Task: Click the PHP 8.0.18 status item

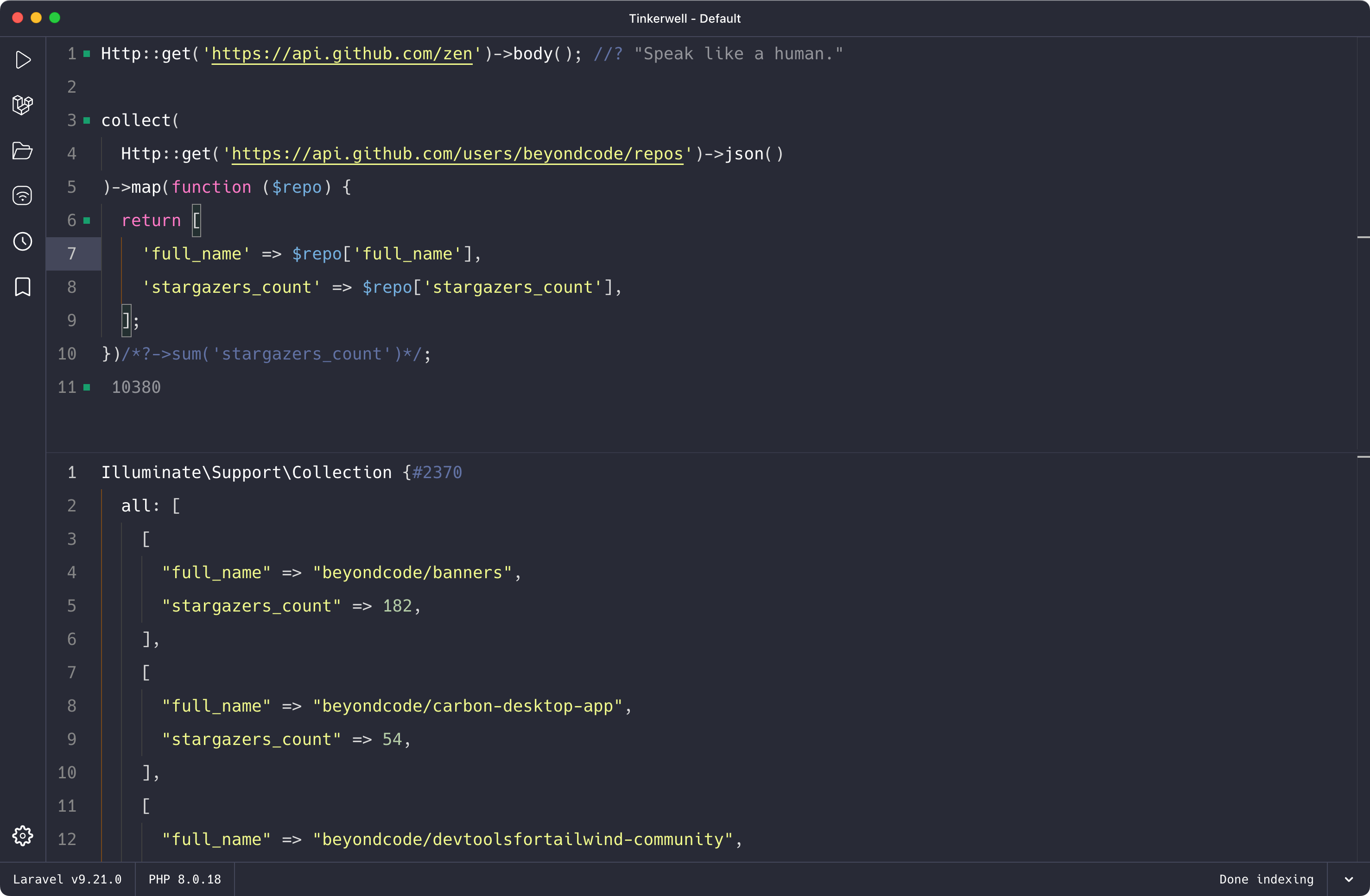Action: [185, 879]
